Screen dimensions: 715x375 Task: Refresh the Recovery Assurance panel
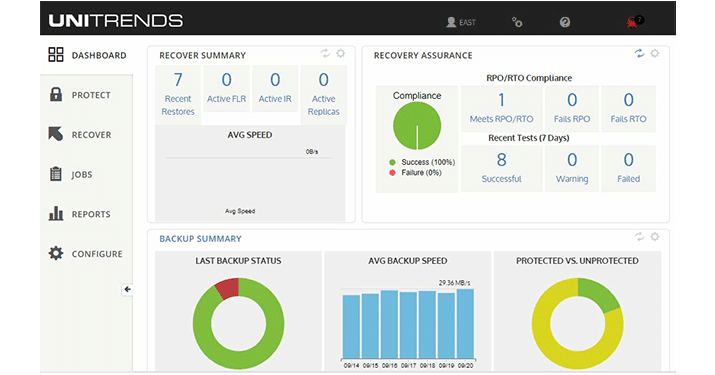(x=639, y=53)
